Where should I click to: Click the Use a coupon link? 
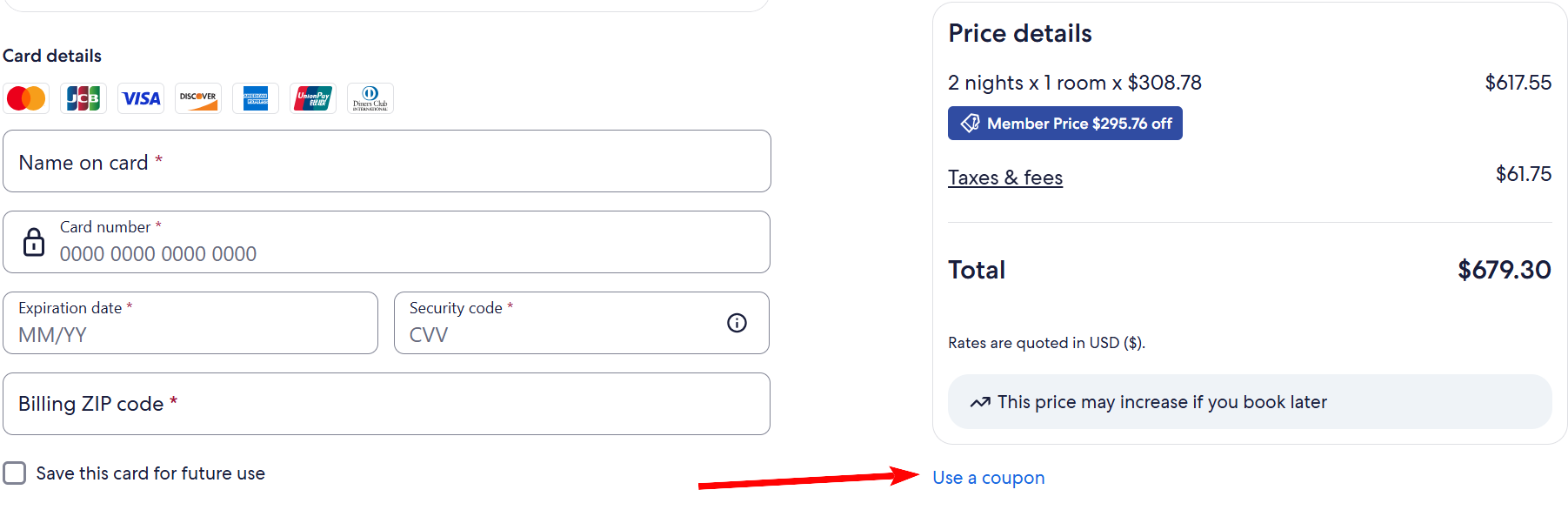point(989,478)
